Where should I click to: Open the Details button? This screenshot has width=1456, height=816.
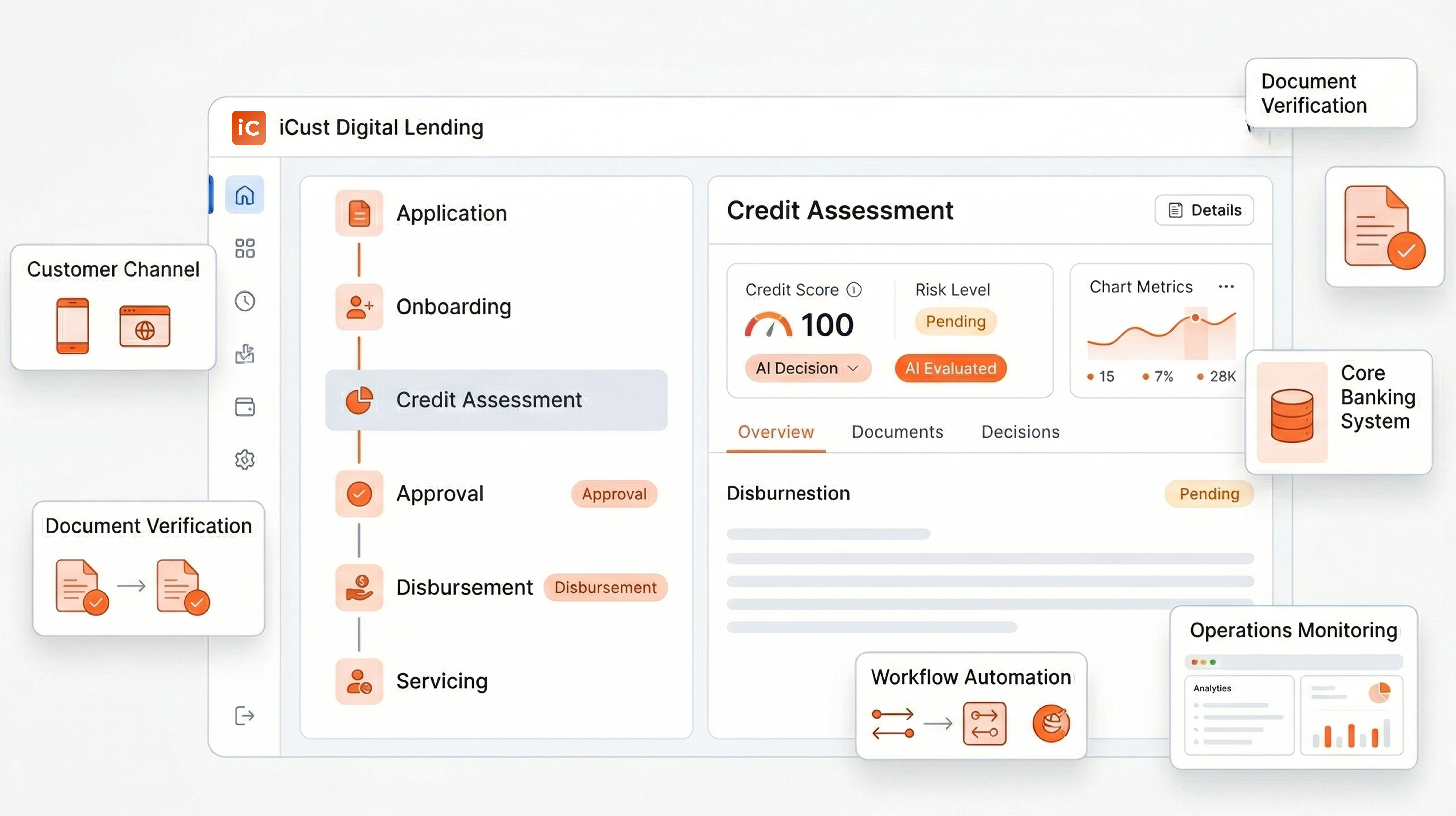pyautogui.click(x=1204, y=210)
